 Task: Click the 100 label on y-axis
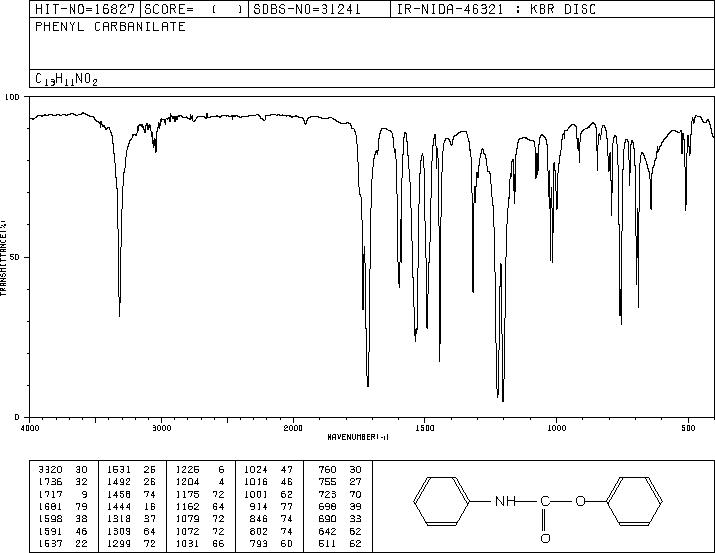(12, 97)
